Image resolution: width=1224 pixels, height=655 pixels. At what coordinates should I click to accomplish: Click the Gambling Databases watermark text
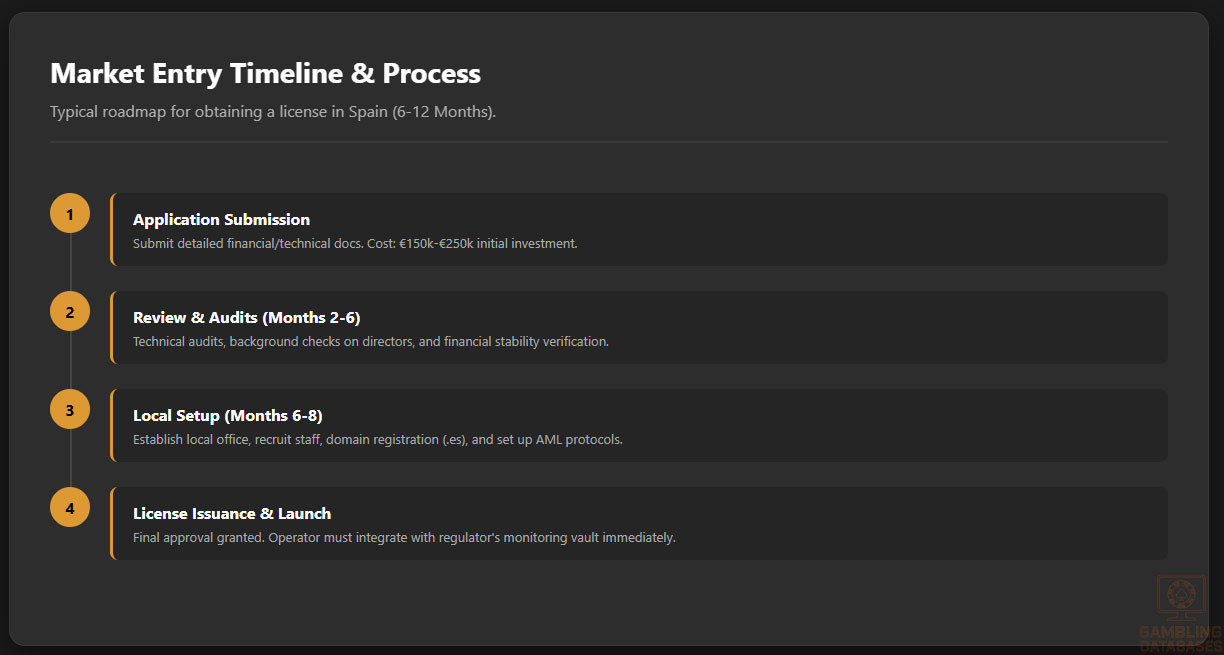[1181, 638]
